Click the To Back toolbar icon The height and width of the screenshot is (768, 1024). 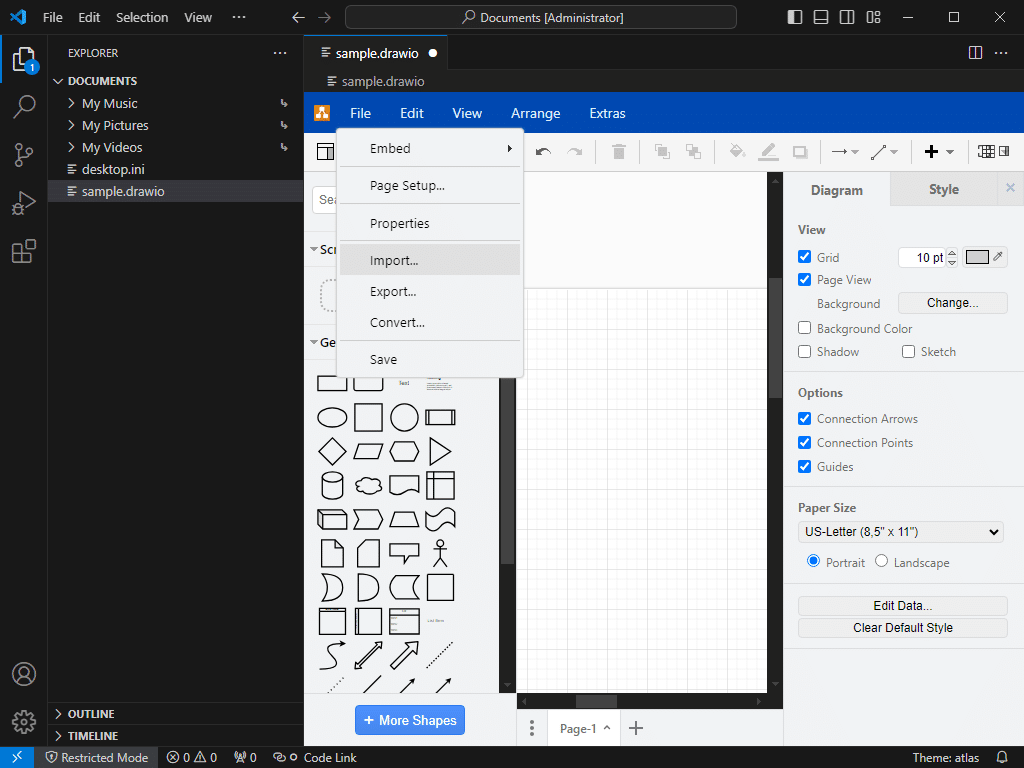tap(694, 152)
